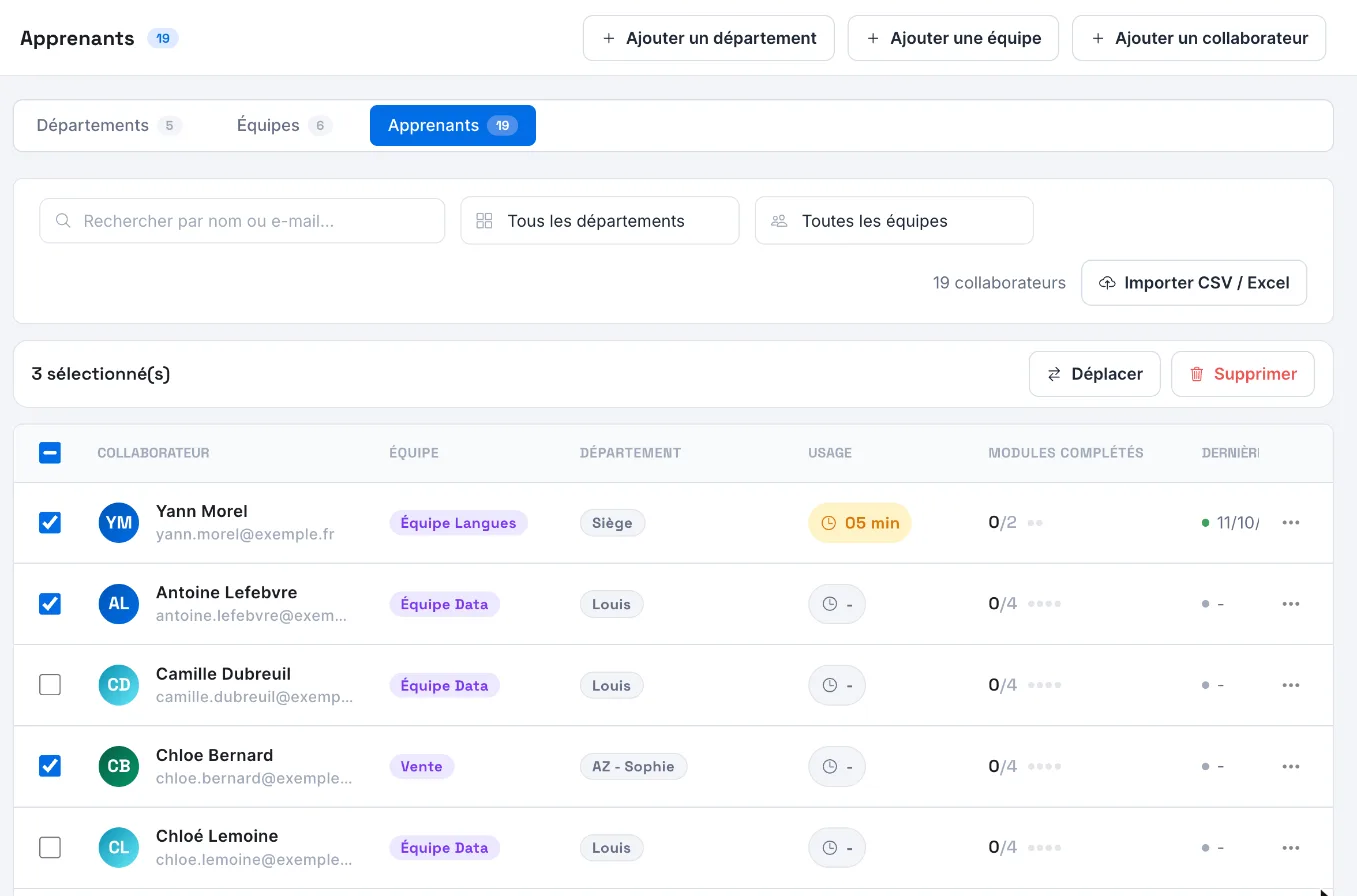Switch to the Départements tab
This screenshot has width=1357, height=896.
(109, 126)
